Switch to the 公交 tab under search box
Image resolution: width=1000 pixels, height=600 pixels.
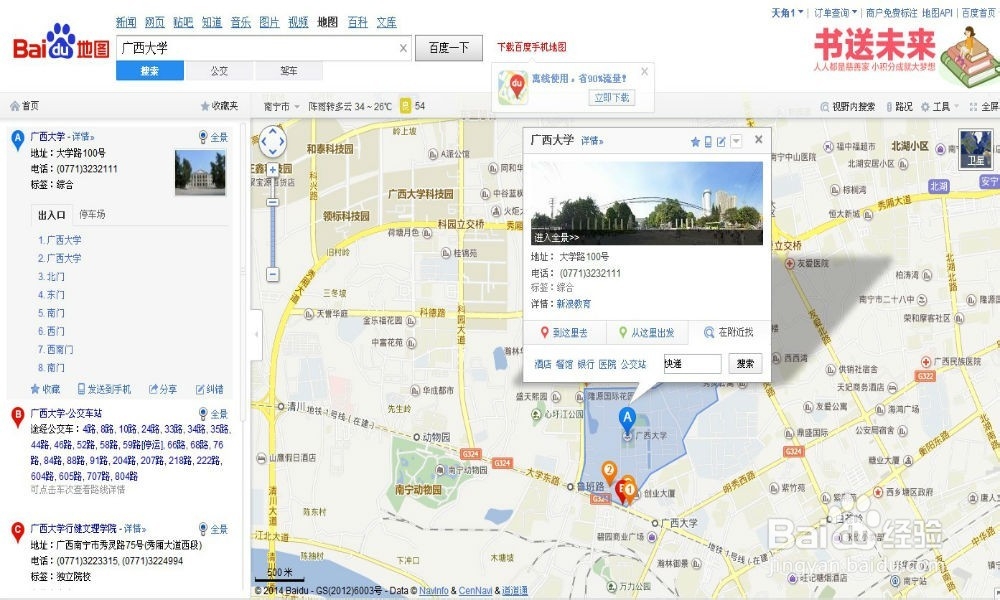pyautogui.click(x=219, y=71)
